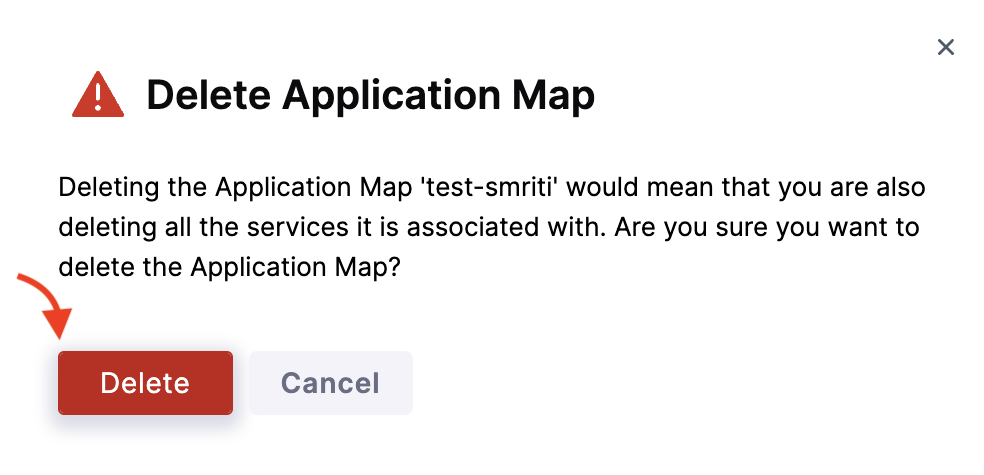Click the red Delete button
The height and width of the screenshot is (475, 984).
click(145, 383)
